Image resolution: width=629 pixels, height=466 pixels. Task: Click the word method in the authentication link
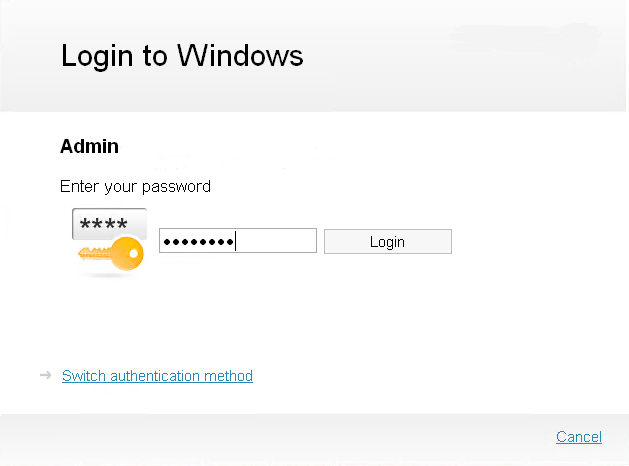(x=228, y=376)
